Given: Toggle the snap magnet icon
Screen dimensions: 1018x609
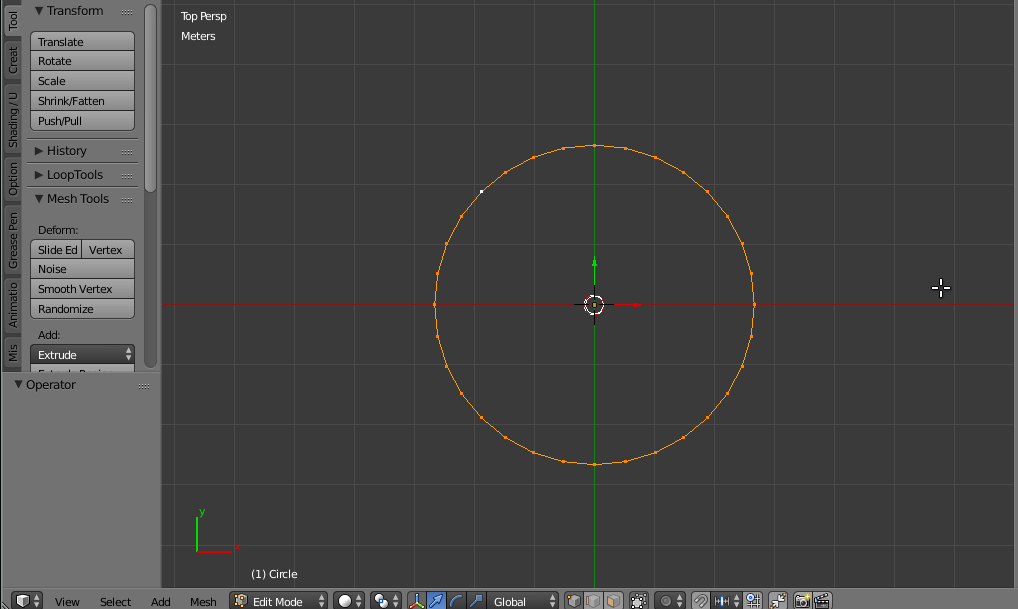Looking at the screenshot, I should point(700,601).
